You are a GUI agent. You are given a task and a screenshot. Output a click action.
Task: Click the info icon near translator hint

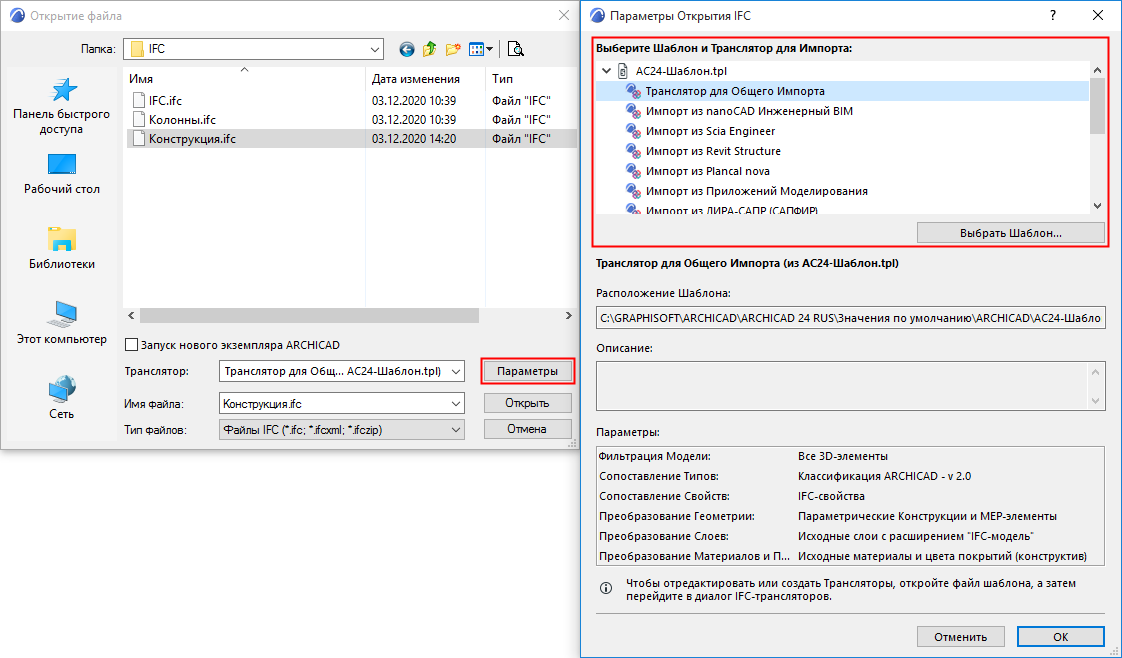pos(606,589)
